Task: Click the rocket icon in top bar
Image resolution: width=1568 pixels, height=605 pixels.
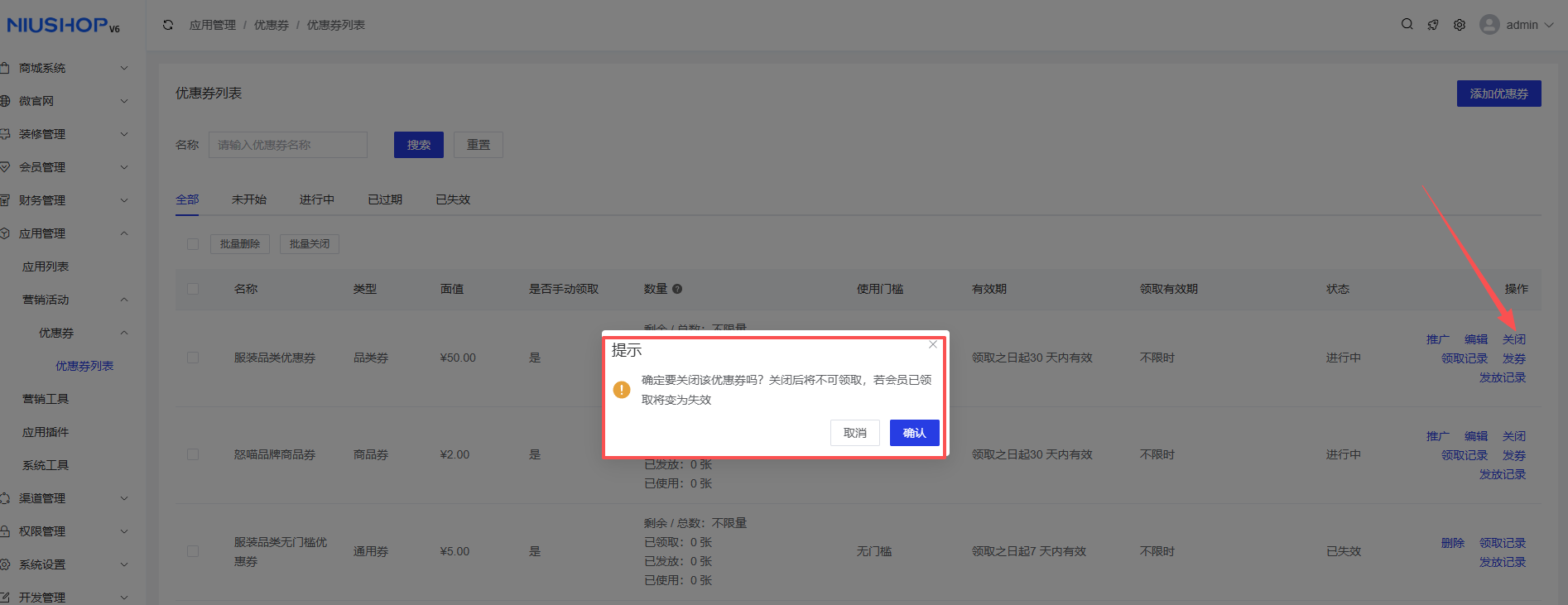Action: pos(1433,25)
